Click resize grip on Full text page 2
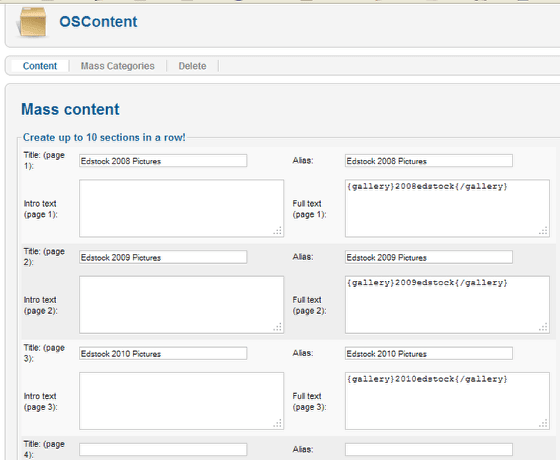This screenshot has width=560, height=460. (x=544, y=327)
